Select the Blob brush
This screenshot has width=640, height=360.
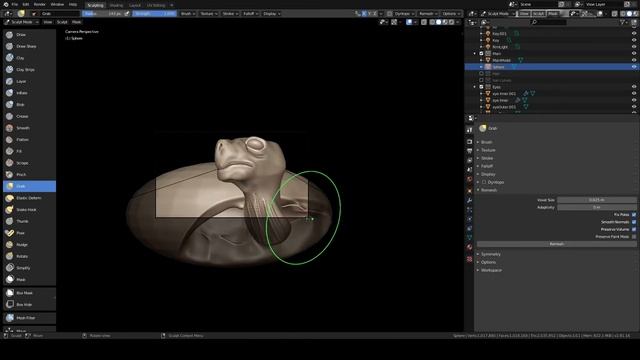tap(29, 104)
